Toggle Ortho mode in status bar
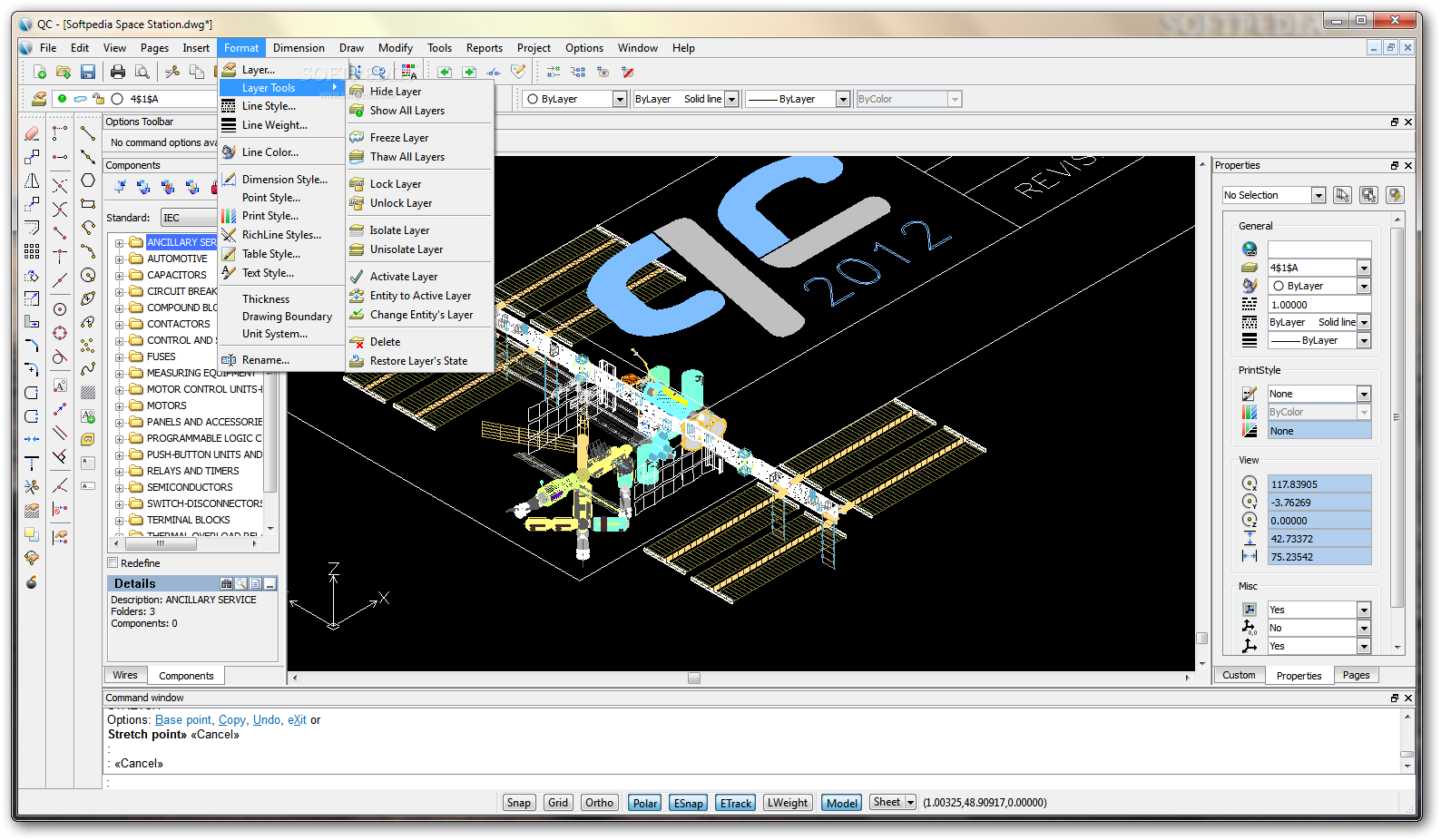This screenshot has width=1441, height=840. click(599, 803)
